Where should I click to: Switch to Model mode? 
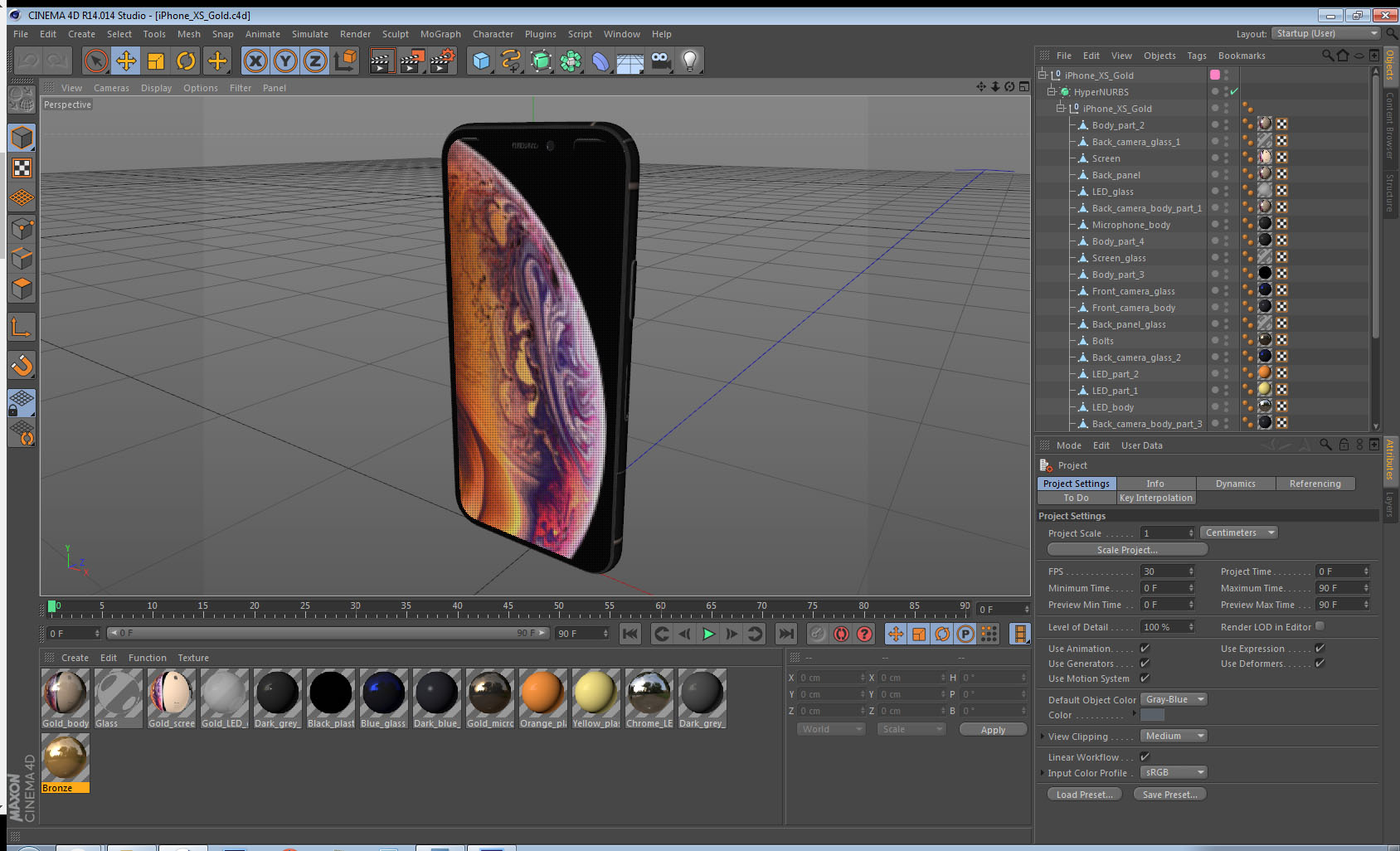point(22,138)
